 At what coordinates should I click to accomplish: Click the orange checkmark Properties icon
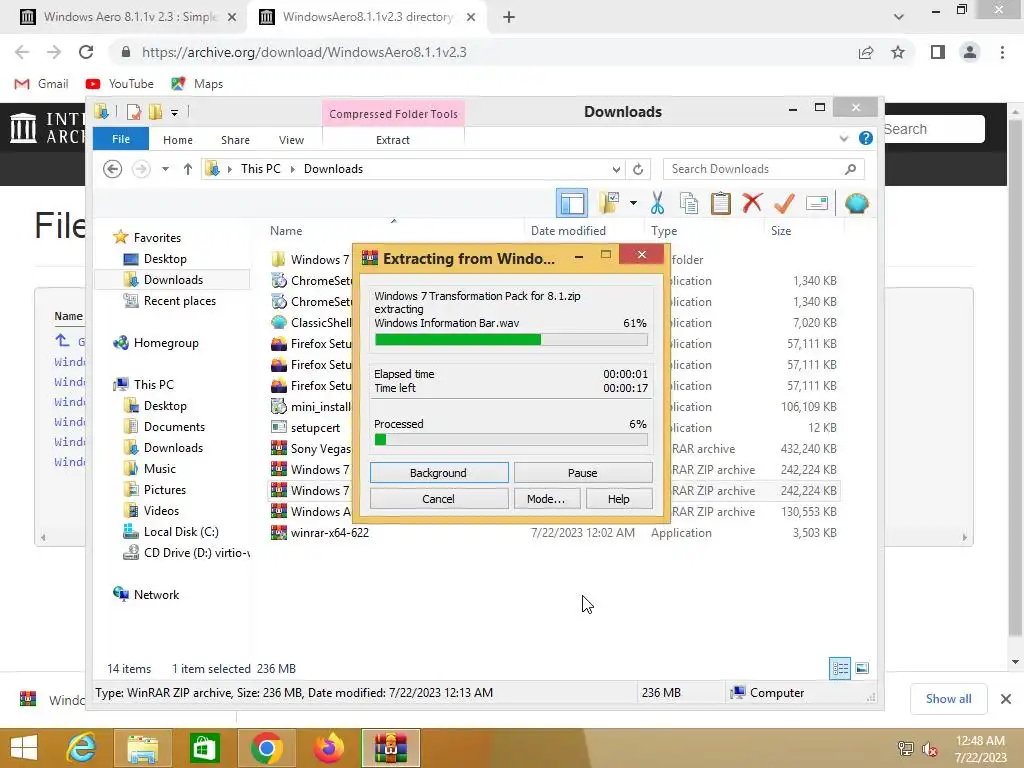click(784, 203)
